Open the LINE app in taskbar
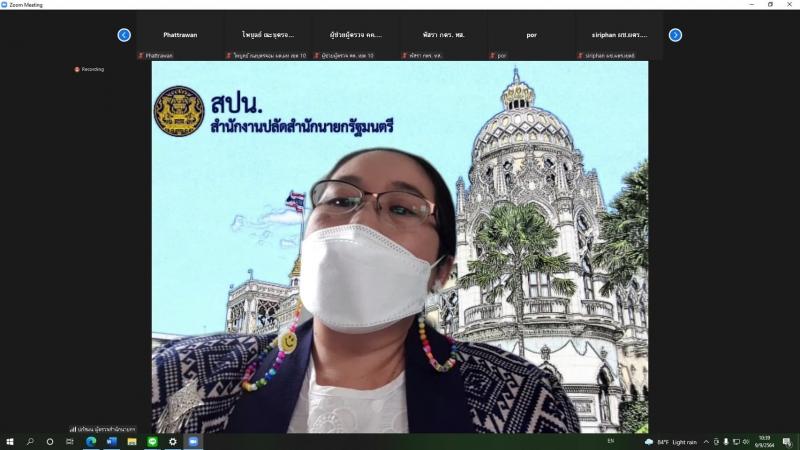The width and height of the screenshot is (800, 450). pos(153,442)
